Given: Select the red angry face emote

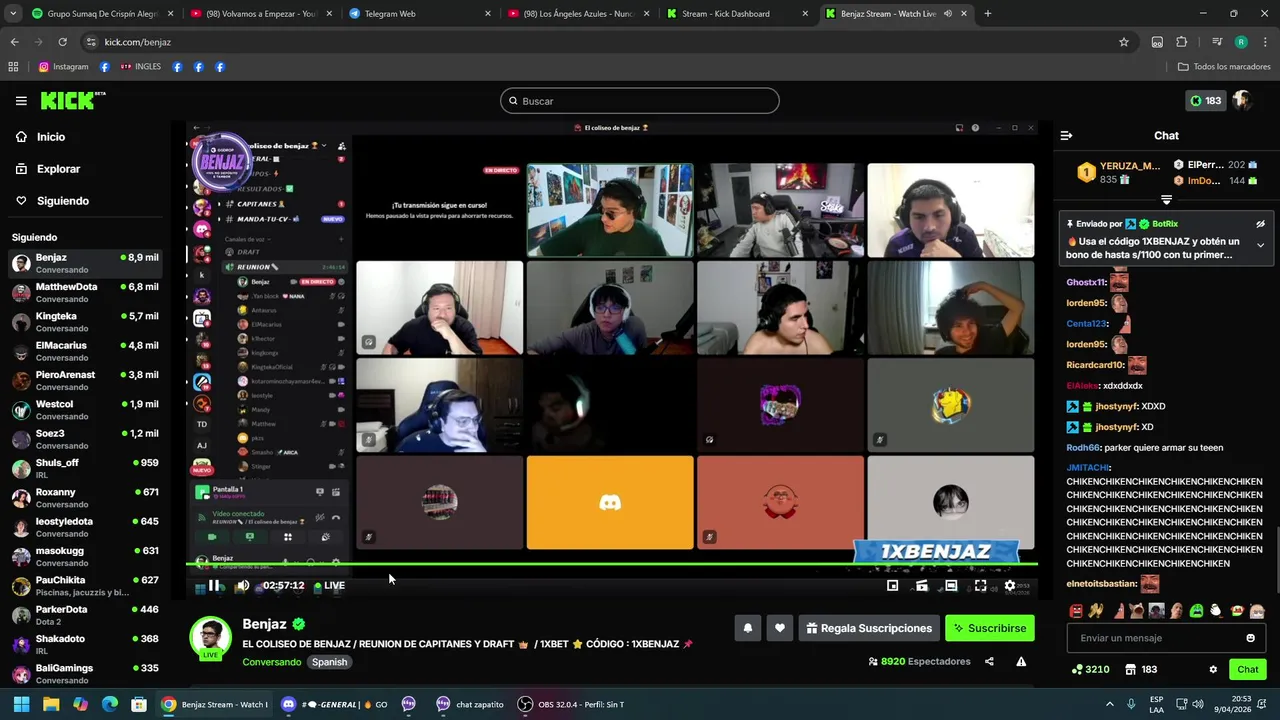Looking at the screenshot, I should [1076, 611].
